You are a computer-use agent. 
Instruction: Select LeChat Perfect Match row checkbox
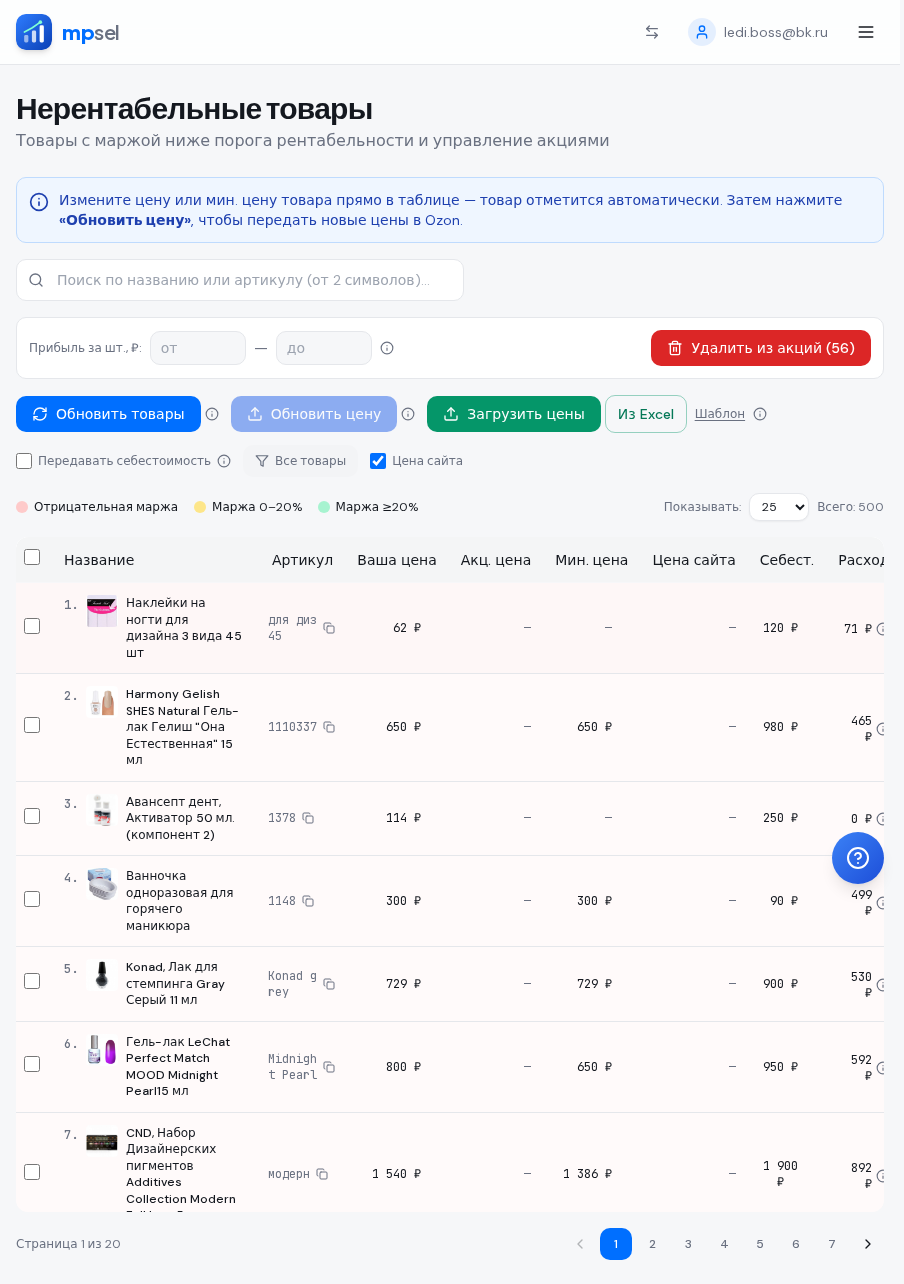pos(32,1064)
